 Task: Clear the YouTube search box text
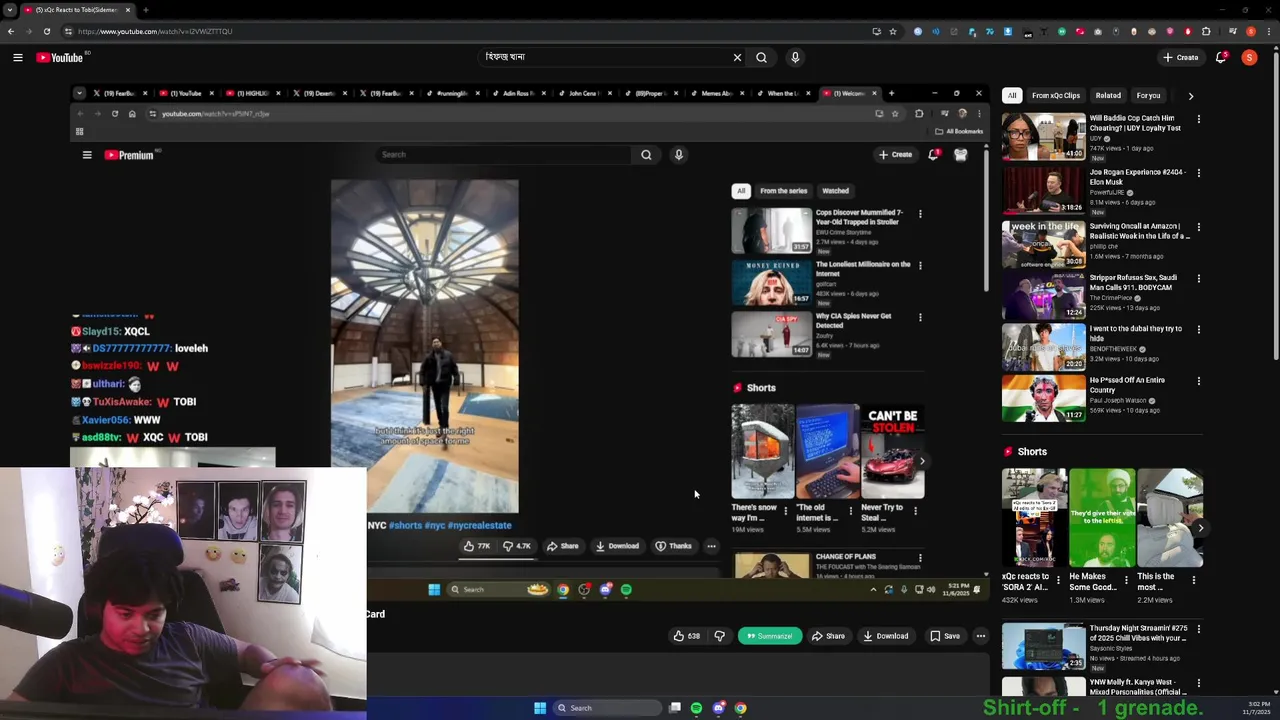click(x=737, y=58)
